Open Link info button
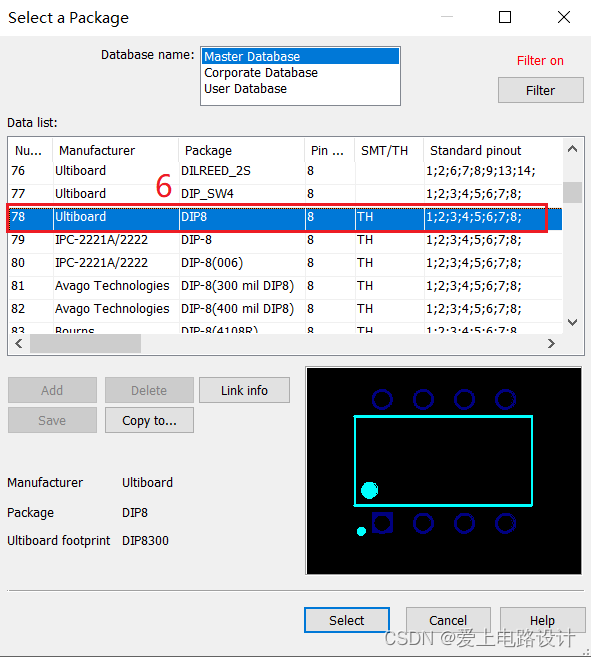Screen dimensions: 591x657 (x=244, y=390)
